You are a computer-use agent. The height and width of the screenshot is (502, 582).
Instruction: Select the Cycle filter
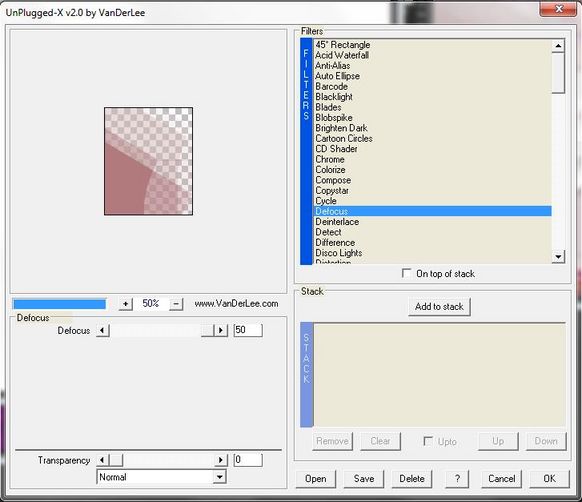[x=432, y=201]
